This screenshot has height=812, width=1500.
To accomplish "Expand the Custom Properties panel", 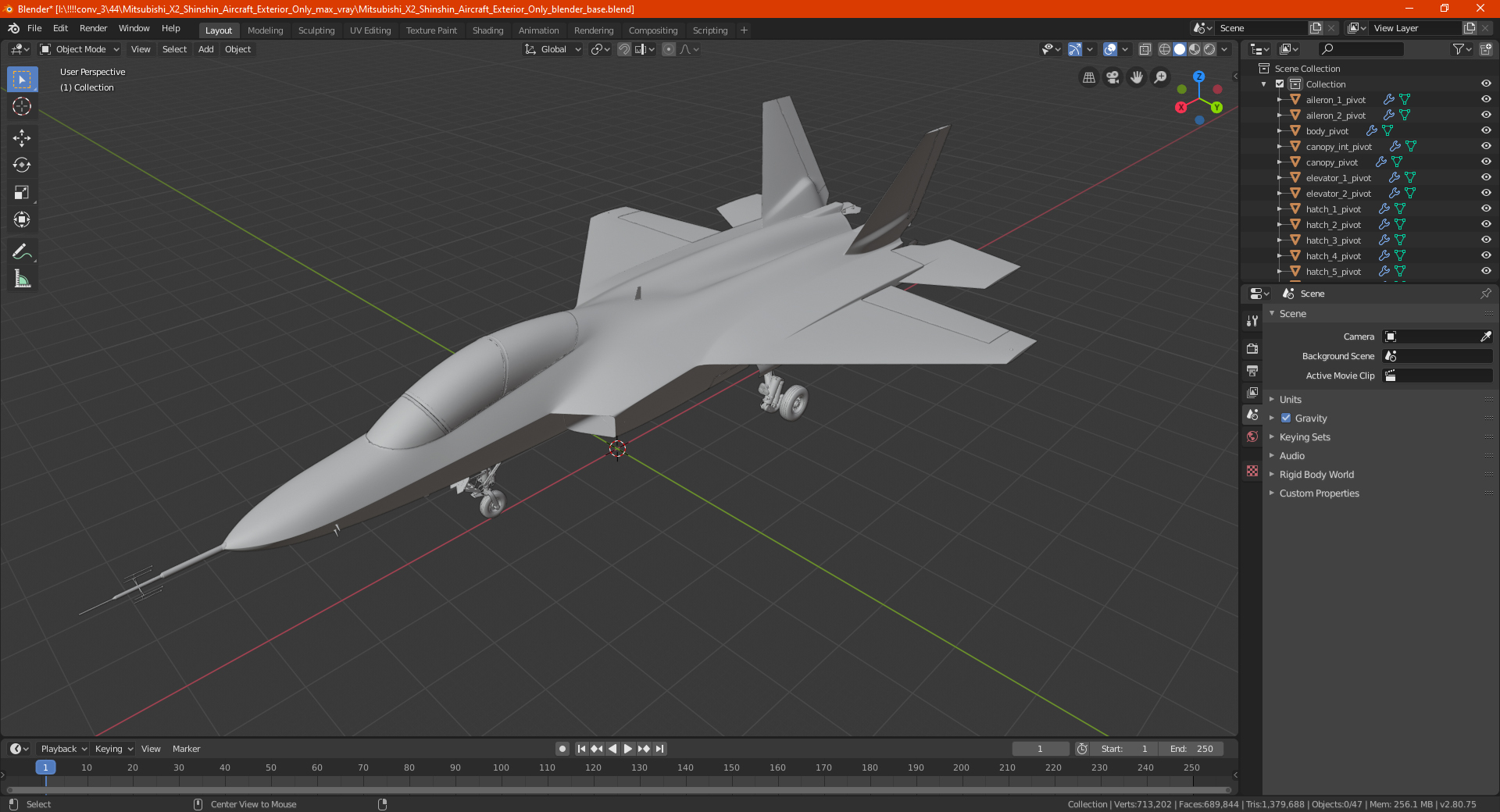I will click(1319, 493).
